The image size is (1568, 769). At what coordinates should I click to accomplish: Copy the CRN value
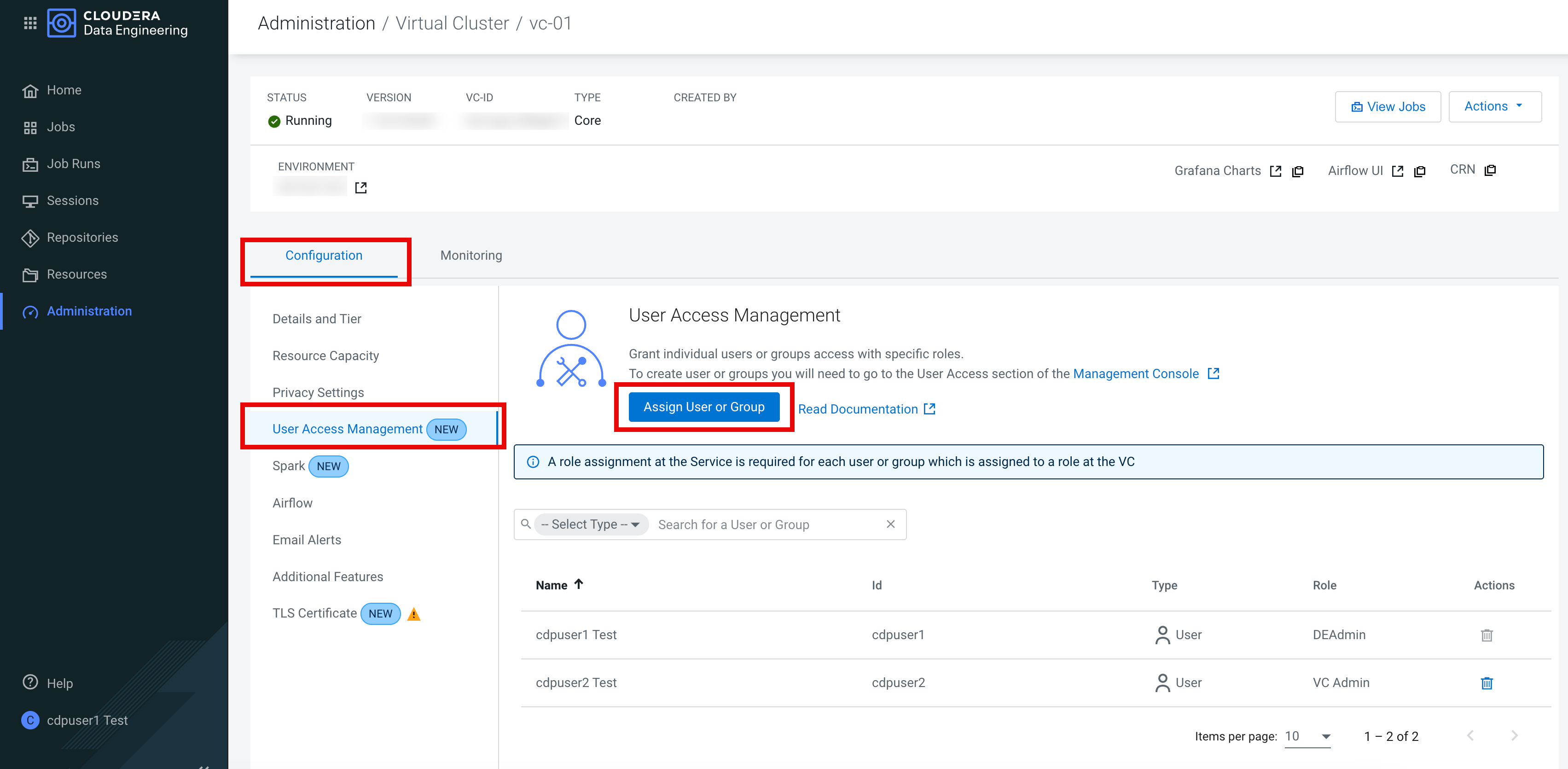pyautogui.click(x=1489, y=170)
